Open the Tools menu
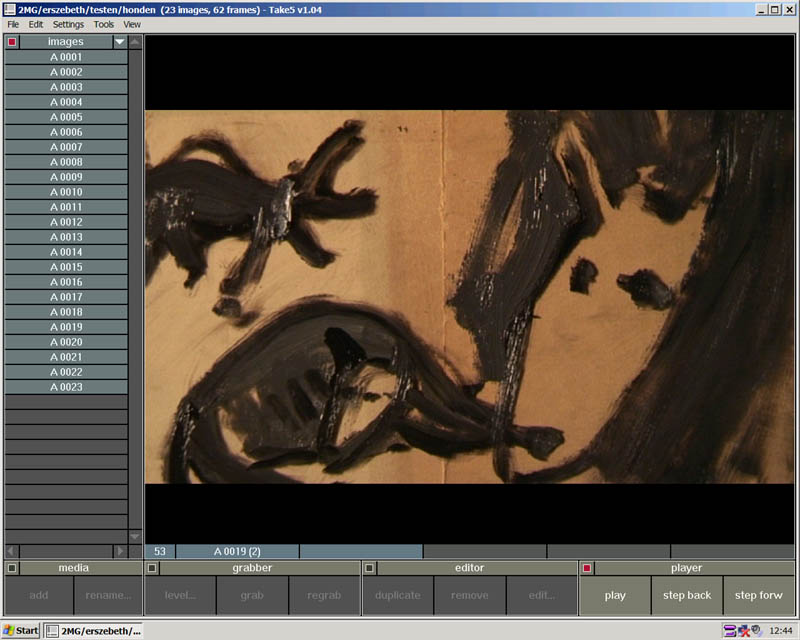Viewport: 800px width, 640px height. pyautogui.click(x=103, y=24)
